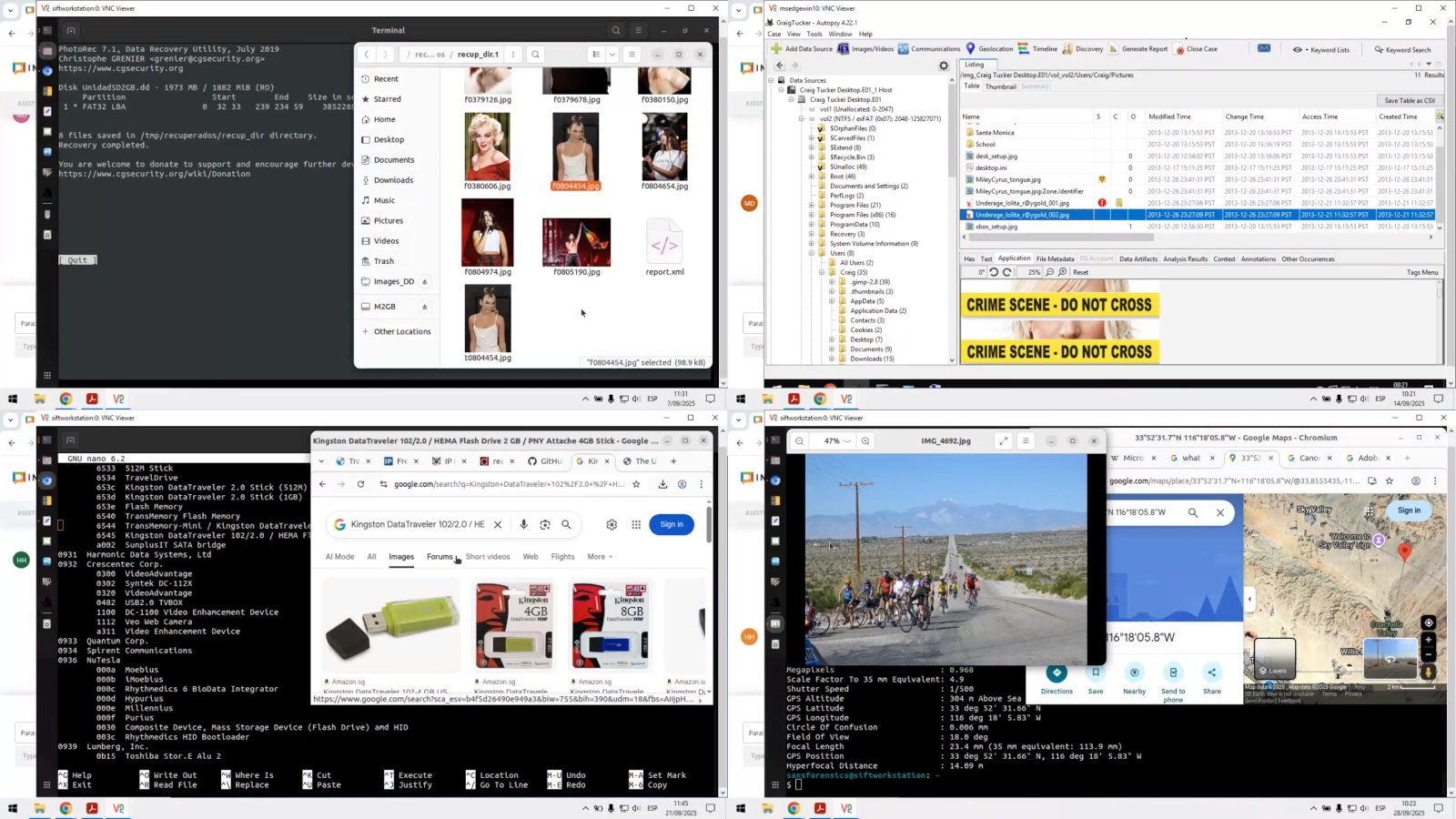Zoom in on the Google Maps map
This screenshot has width=1456, height=819.
[x=1429, y=640]
